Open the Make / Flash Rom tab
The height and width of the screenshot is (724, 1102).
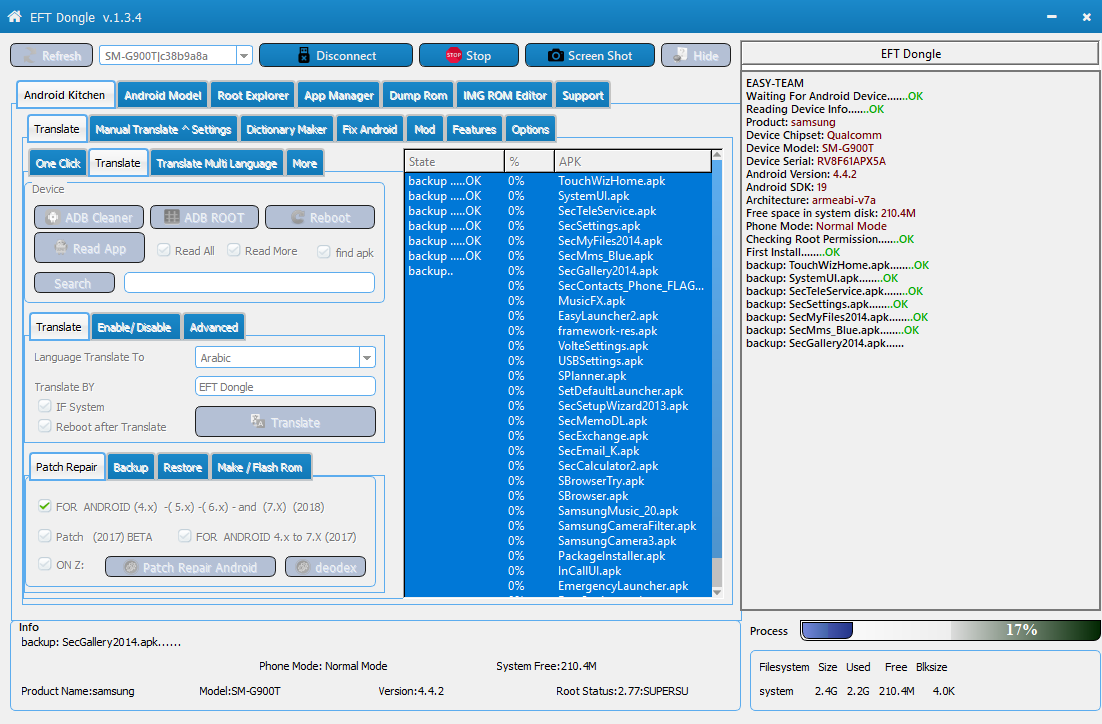(x=260, y=467)
